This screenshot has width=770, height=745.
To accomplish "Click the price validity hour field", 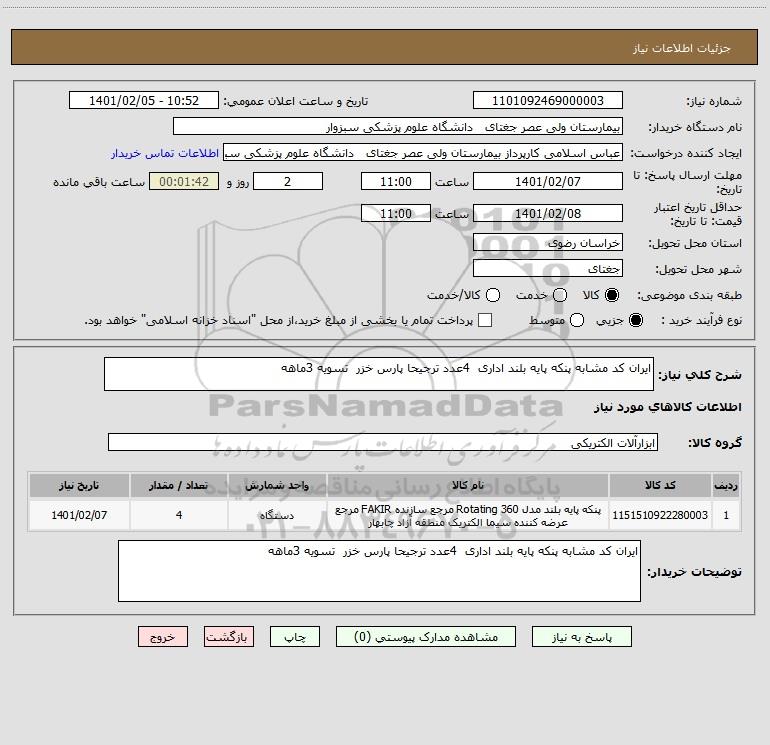I will [396, 213].
